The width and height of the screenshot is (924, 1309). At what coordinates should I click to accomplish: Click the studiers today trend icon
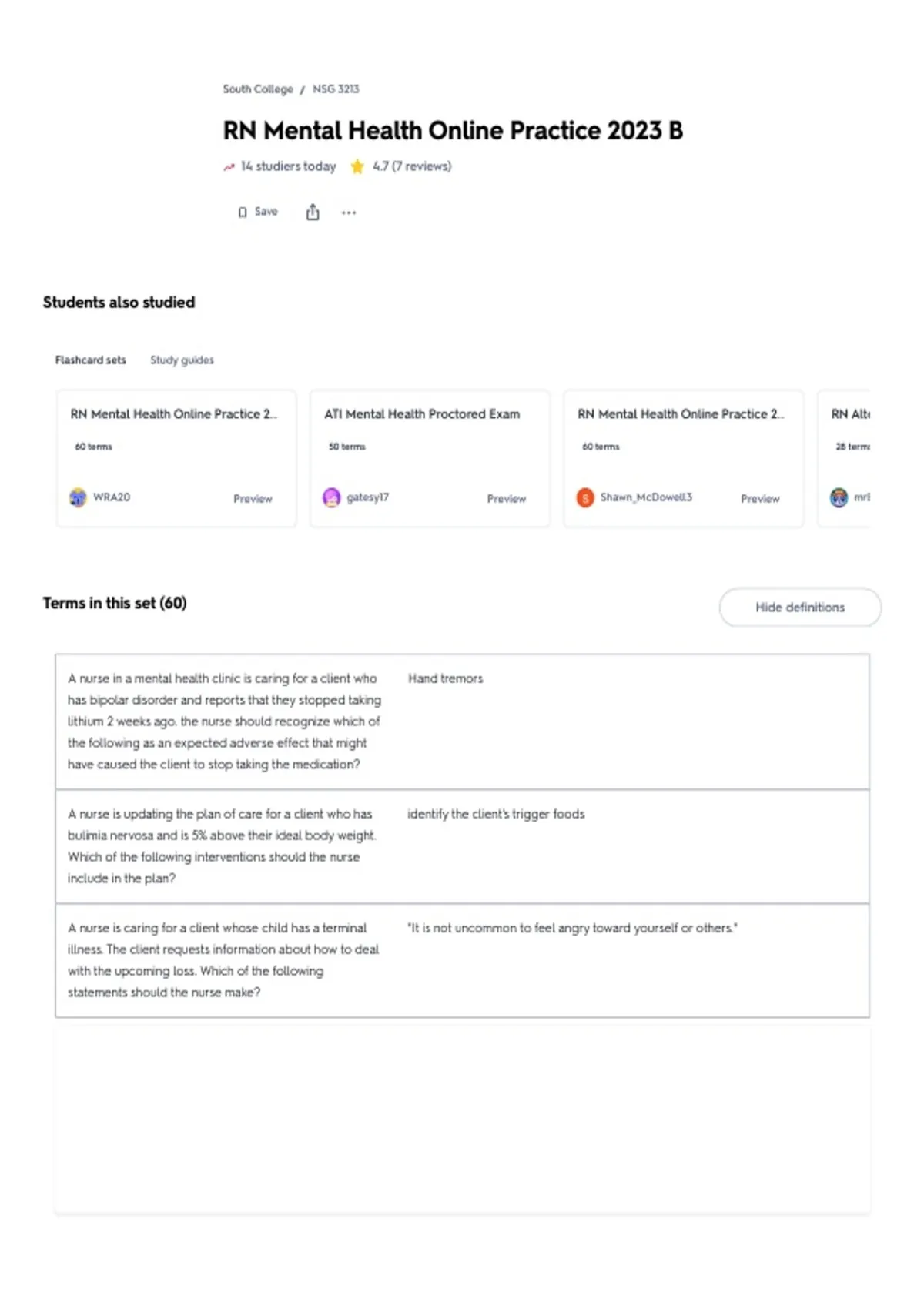tap(229, 167)
